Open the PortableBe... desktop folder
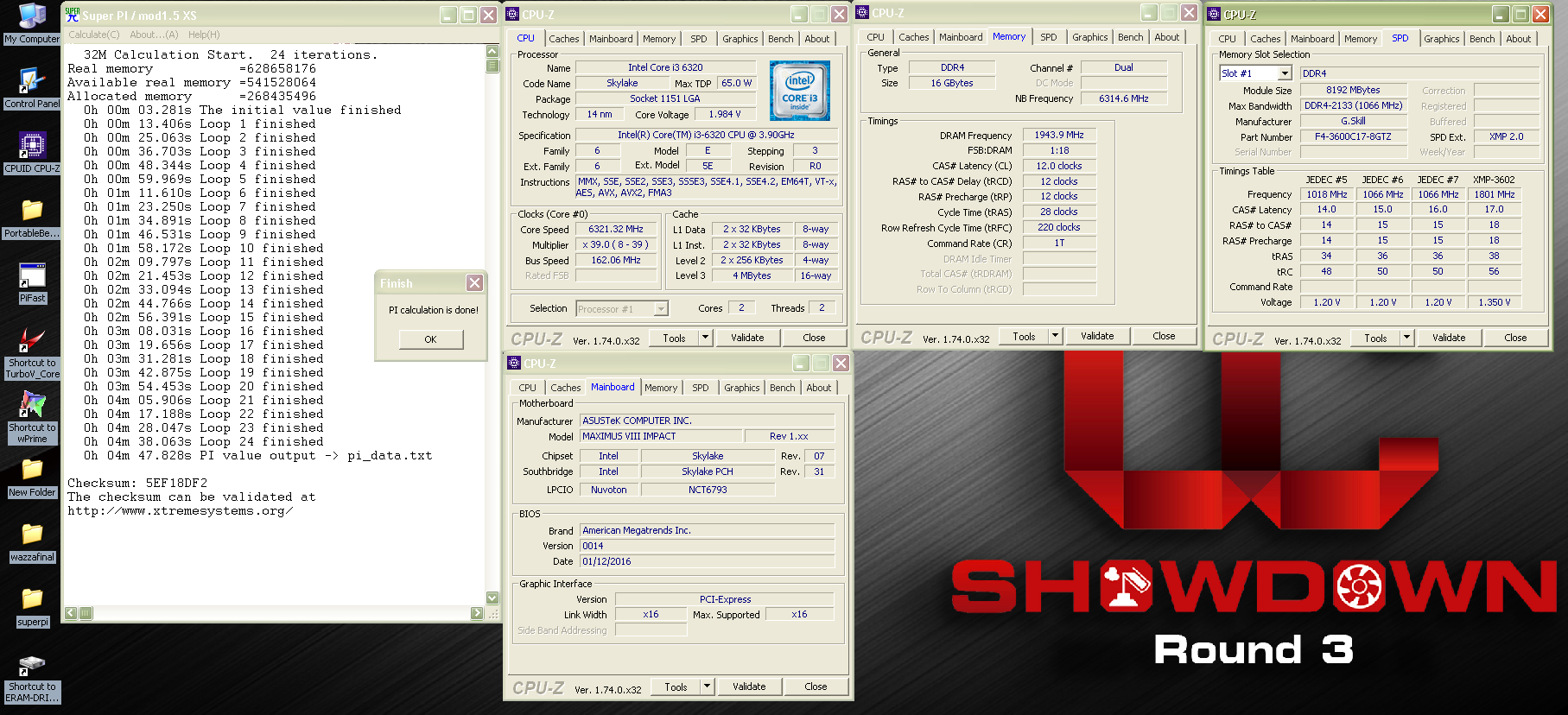This screenshot has width=1568, height=715. click(32, 218)
